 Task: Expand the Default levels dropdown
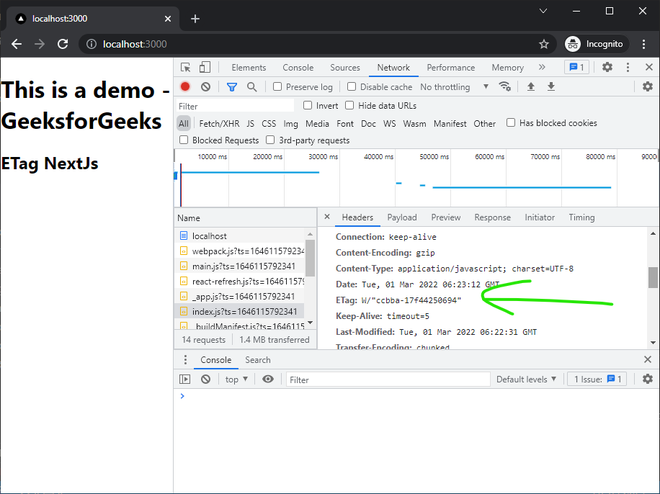pyautogui.click(x=528, y=379)
